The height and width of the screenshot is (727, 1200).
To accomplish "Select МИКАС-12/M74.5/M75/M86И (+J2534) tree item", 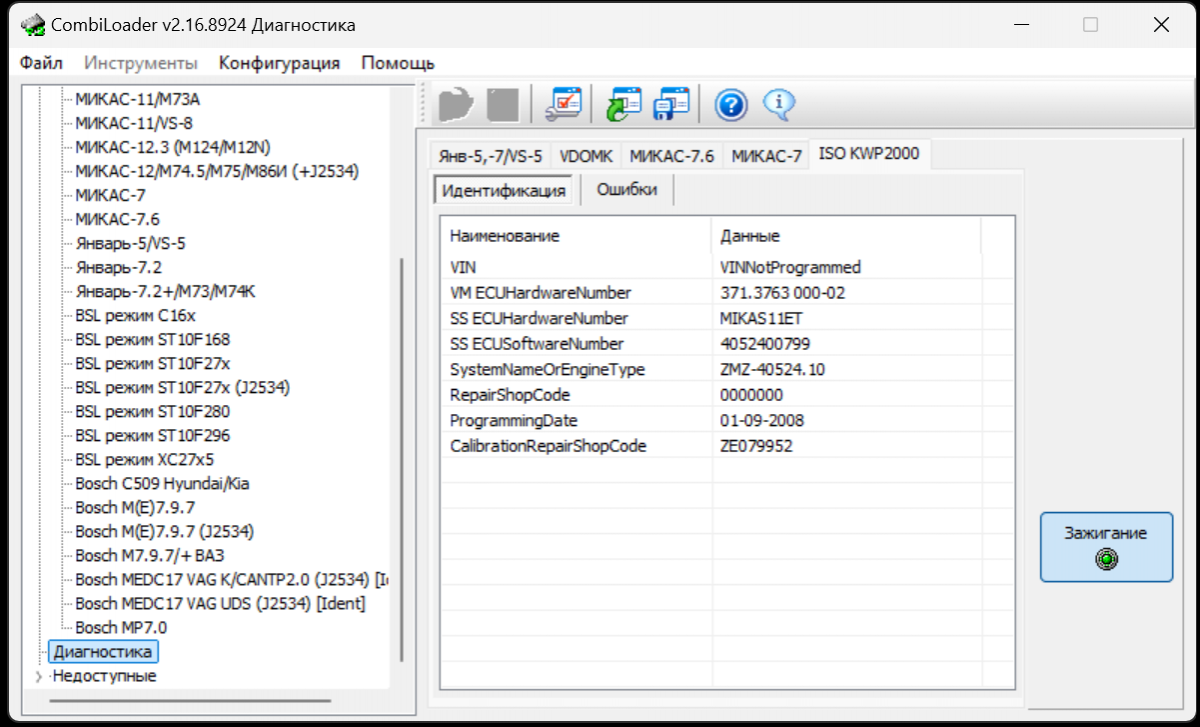I will click(217, 171).
